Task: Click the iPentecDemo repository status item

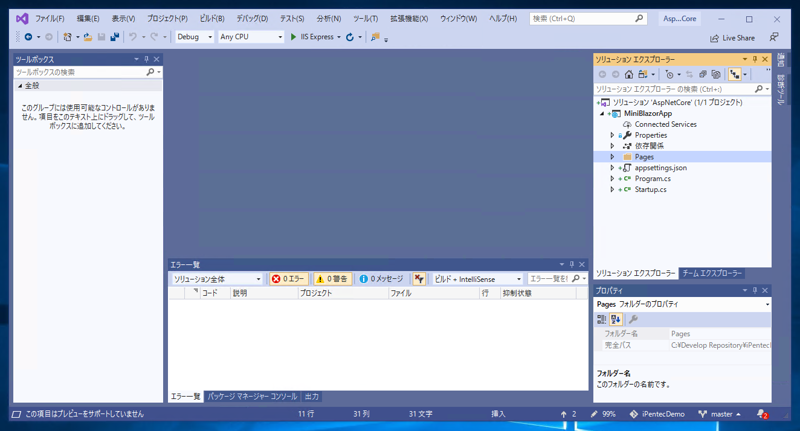Action: click(x=658, y=414)
